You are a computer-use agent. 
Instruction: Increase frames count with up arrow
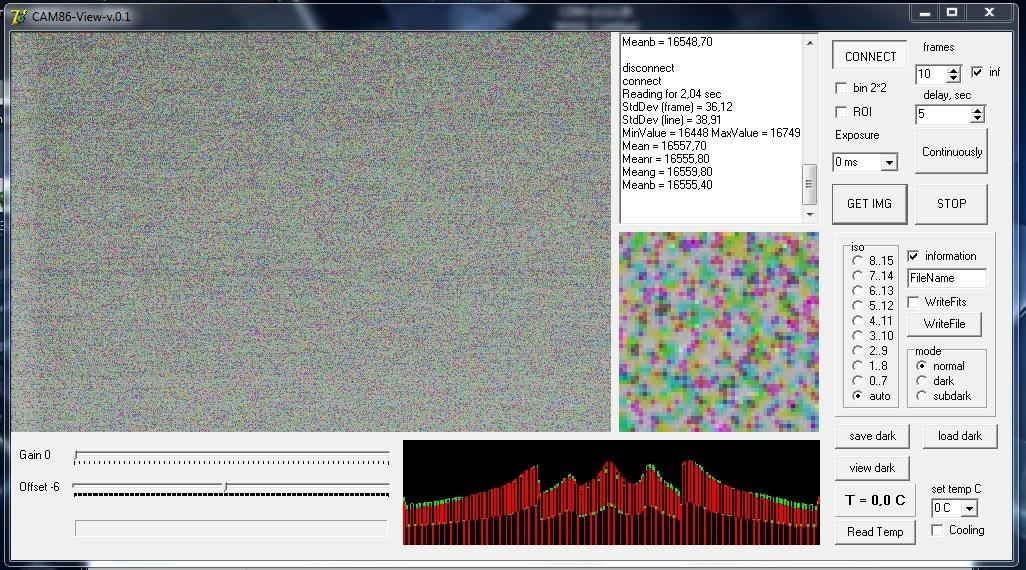[x=954, y=70]
